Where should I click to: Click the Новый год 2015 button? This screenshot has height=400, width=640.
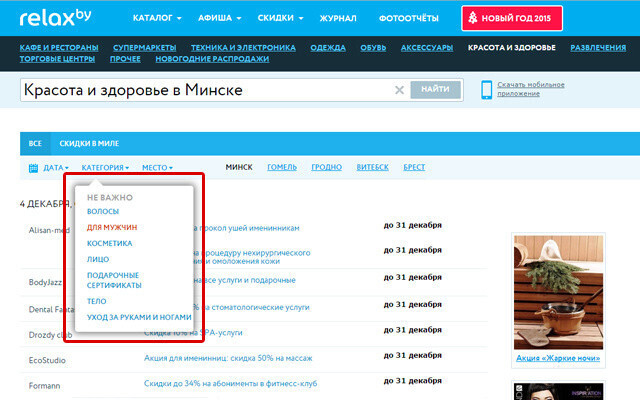[511, 18]
